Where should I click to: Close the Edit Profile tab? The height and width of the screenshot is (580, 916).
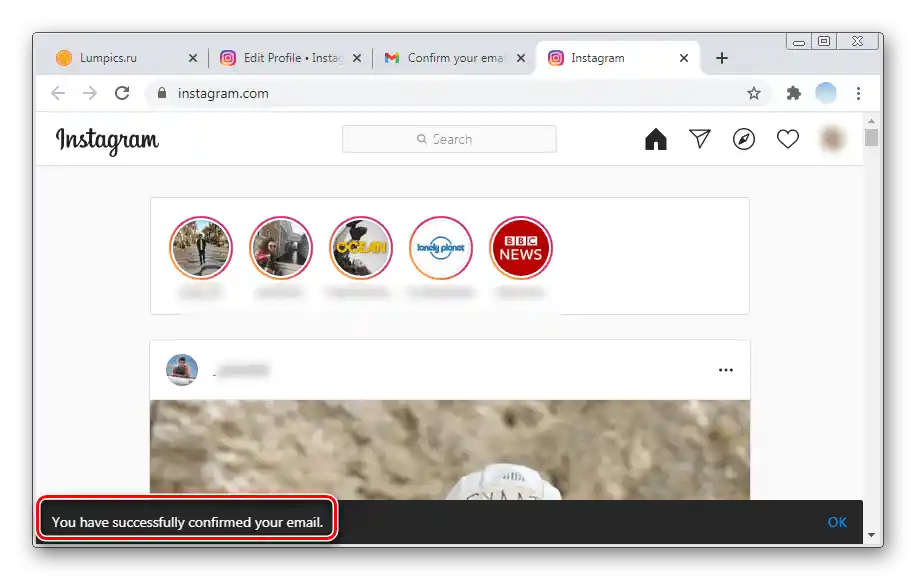[x=357, y=58]
